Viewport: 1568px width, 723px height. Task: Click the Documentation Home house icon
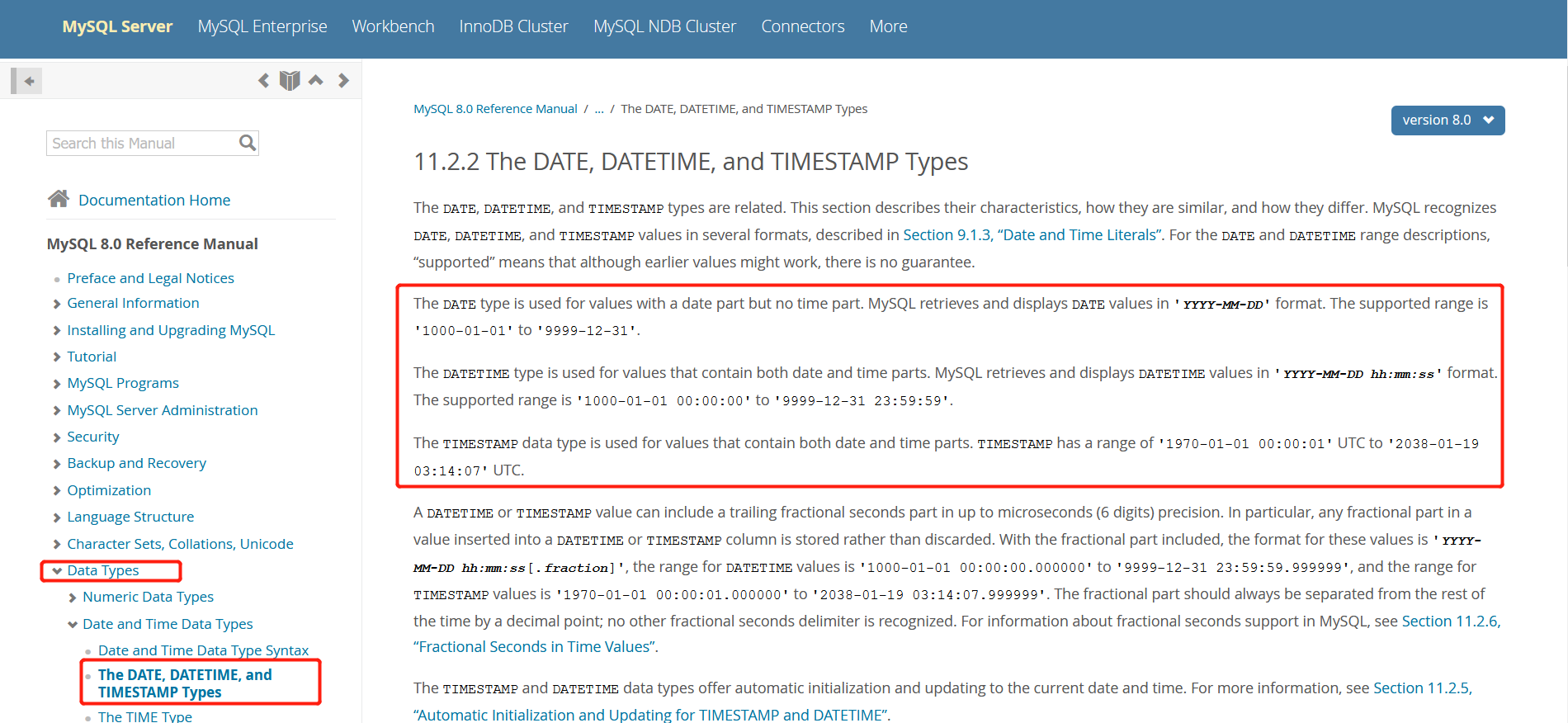pos(59,199)
